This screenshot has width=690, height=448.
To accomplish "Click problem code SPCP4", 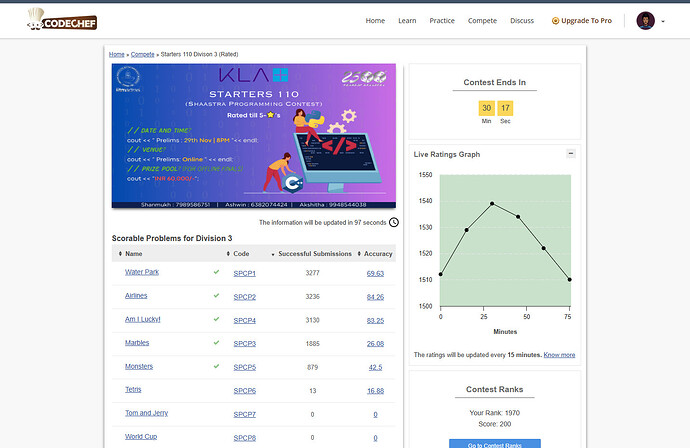I will click(x=245, y=320).
